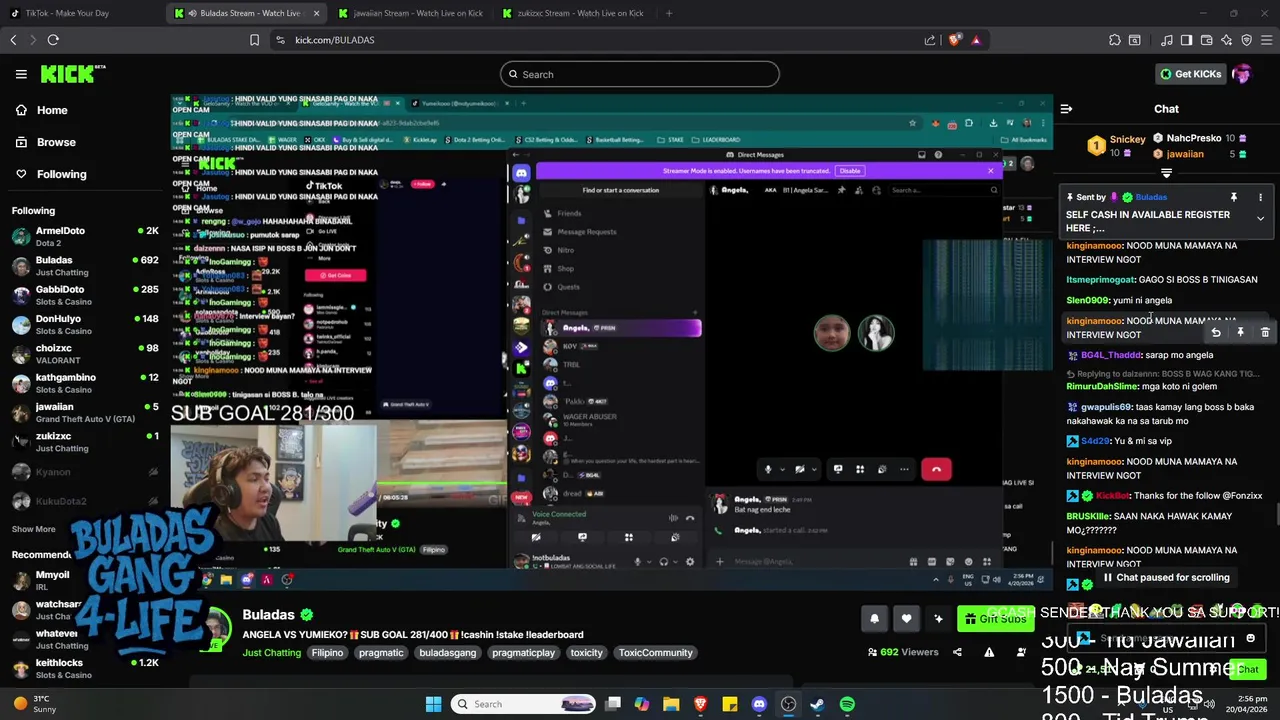
Task: Open Discord from the taskbar
Action: (759, 704)
